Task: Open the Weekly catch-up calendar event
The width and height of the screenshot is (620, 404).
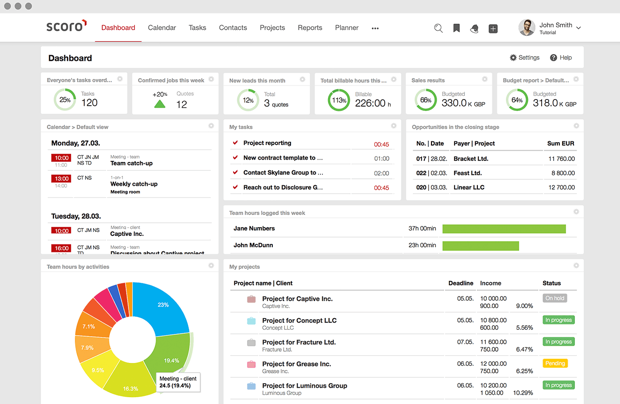Action: click(x=134, y=184)
